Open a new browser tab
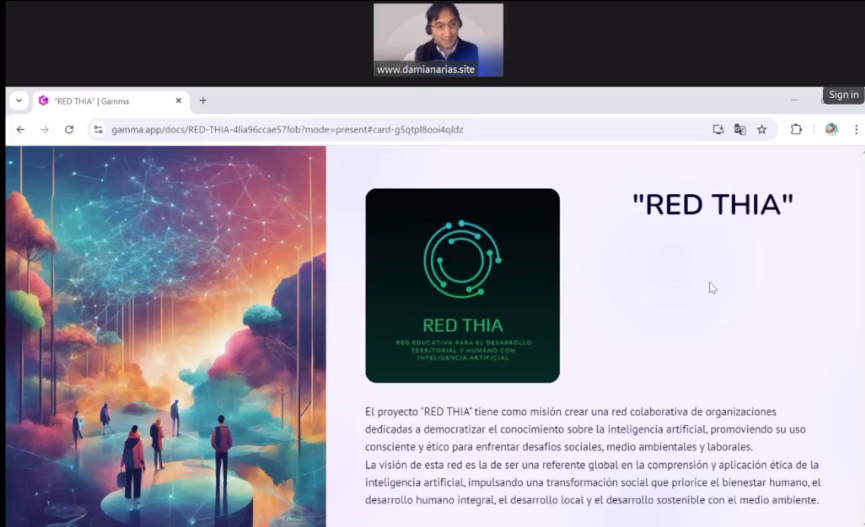The width and height of the screenshot is (865, 527). [203, 101]
